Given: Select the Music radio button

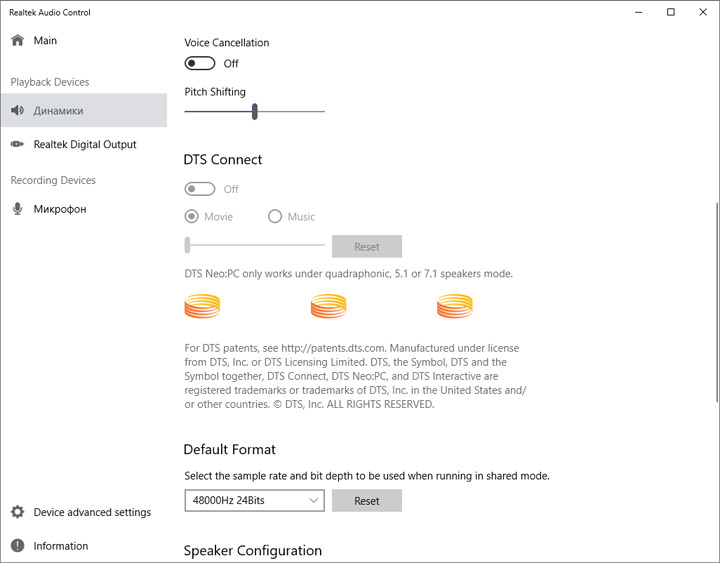Looking at the screenshot, I should [x=275, y=216].
